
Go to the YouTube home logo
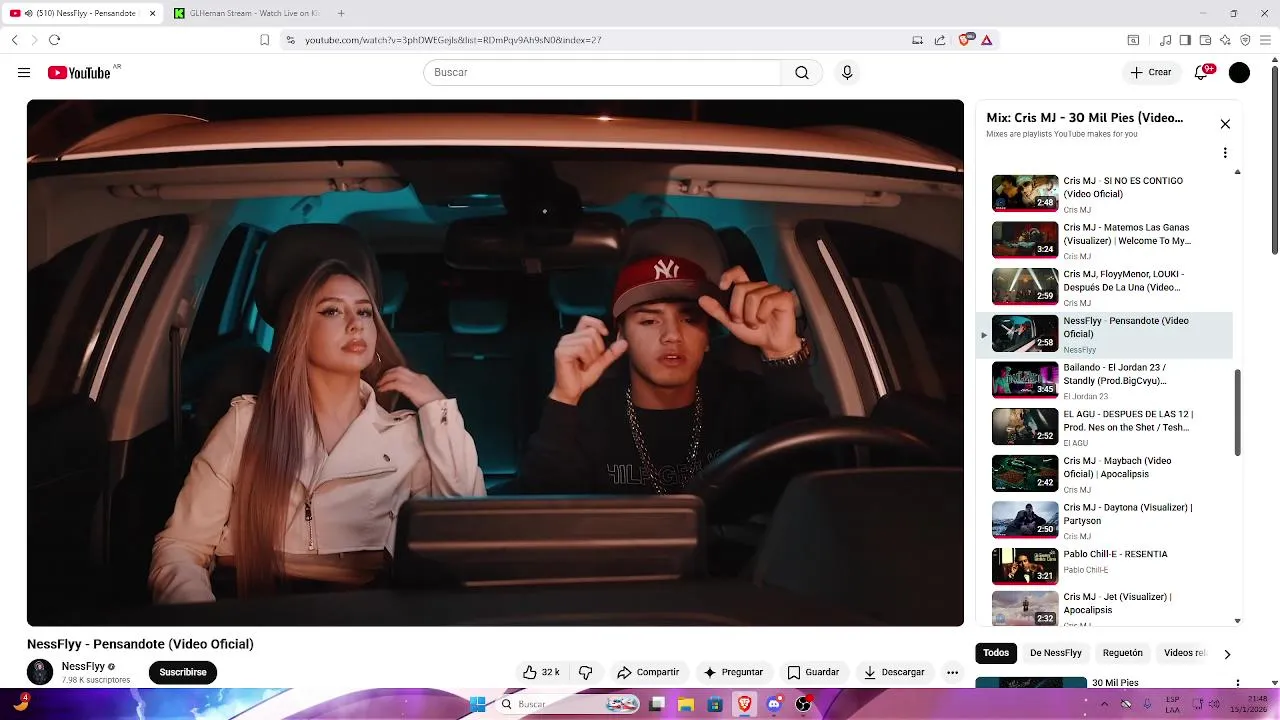(79, 73)
